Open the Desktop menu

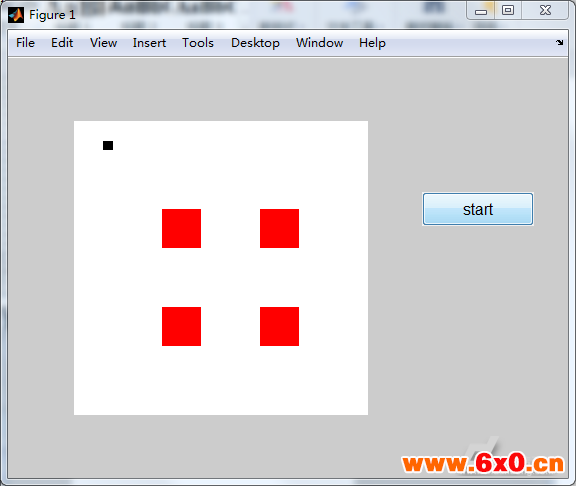(x=255, y=43)
